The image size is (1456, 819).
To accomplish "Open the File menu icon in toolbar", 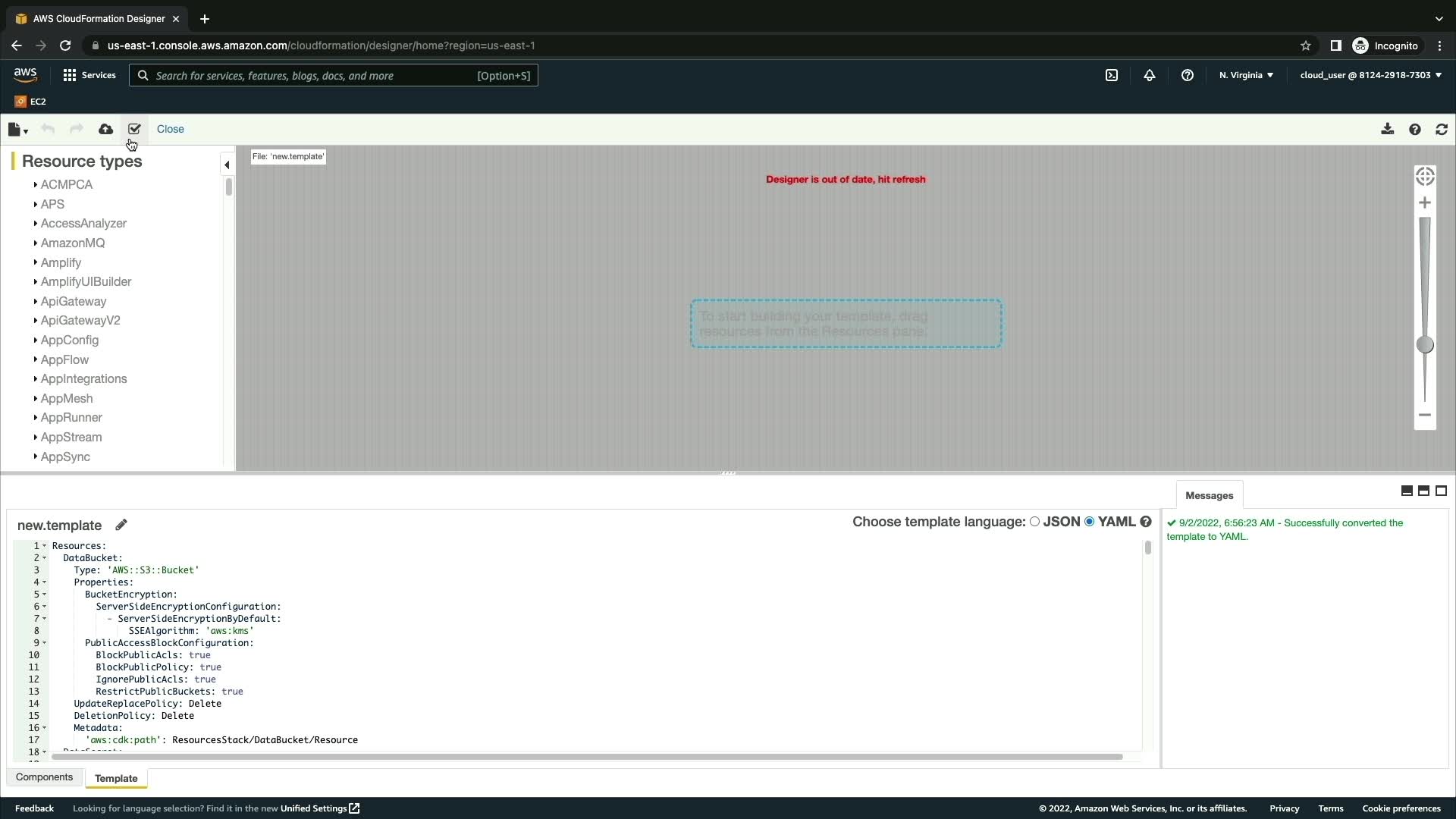I will pyautogui.click(x=17, y=130).
